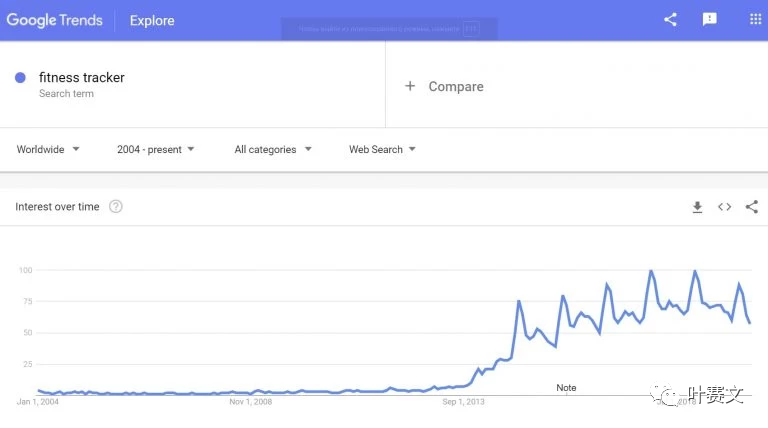The width and height of the screenshot is (768, 428).
Task: Click the plus icon beside Compare
Action: point(410,86)
